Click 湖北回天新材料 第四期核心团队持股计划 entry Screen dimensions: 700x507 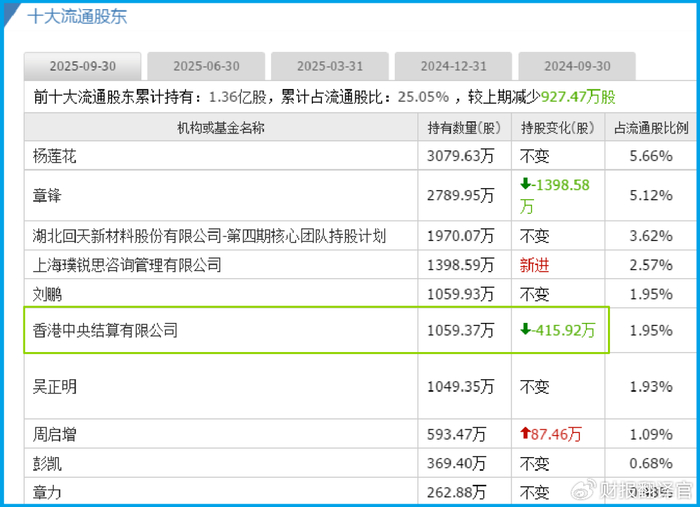click(x=209, y=236)
